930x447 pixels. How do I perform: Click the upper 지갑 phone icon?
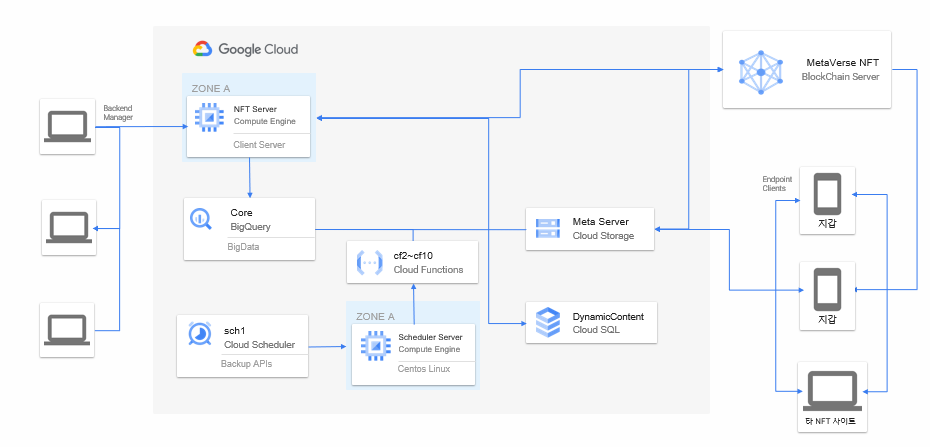827,194
